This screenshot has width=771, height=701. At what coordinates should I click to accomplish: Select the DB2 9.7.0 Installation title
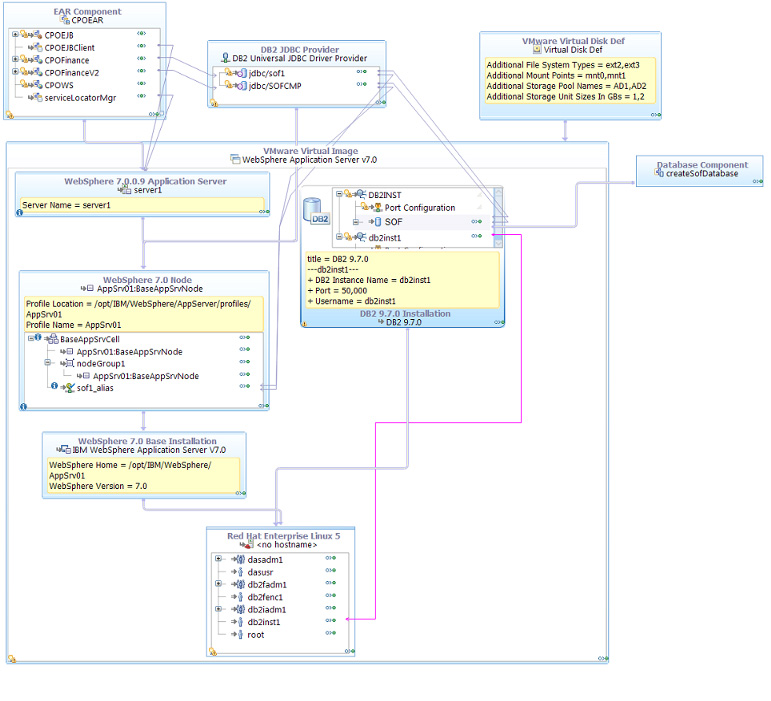click(x=405, y=314)
